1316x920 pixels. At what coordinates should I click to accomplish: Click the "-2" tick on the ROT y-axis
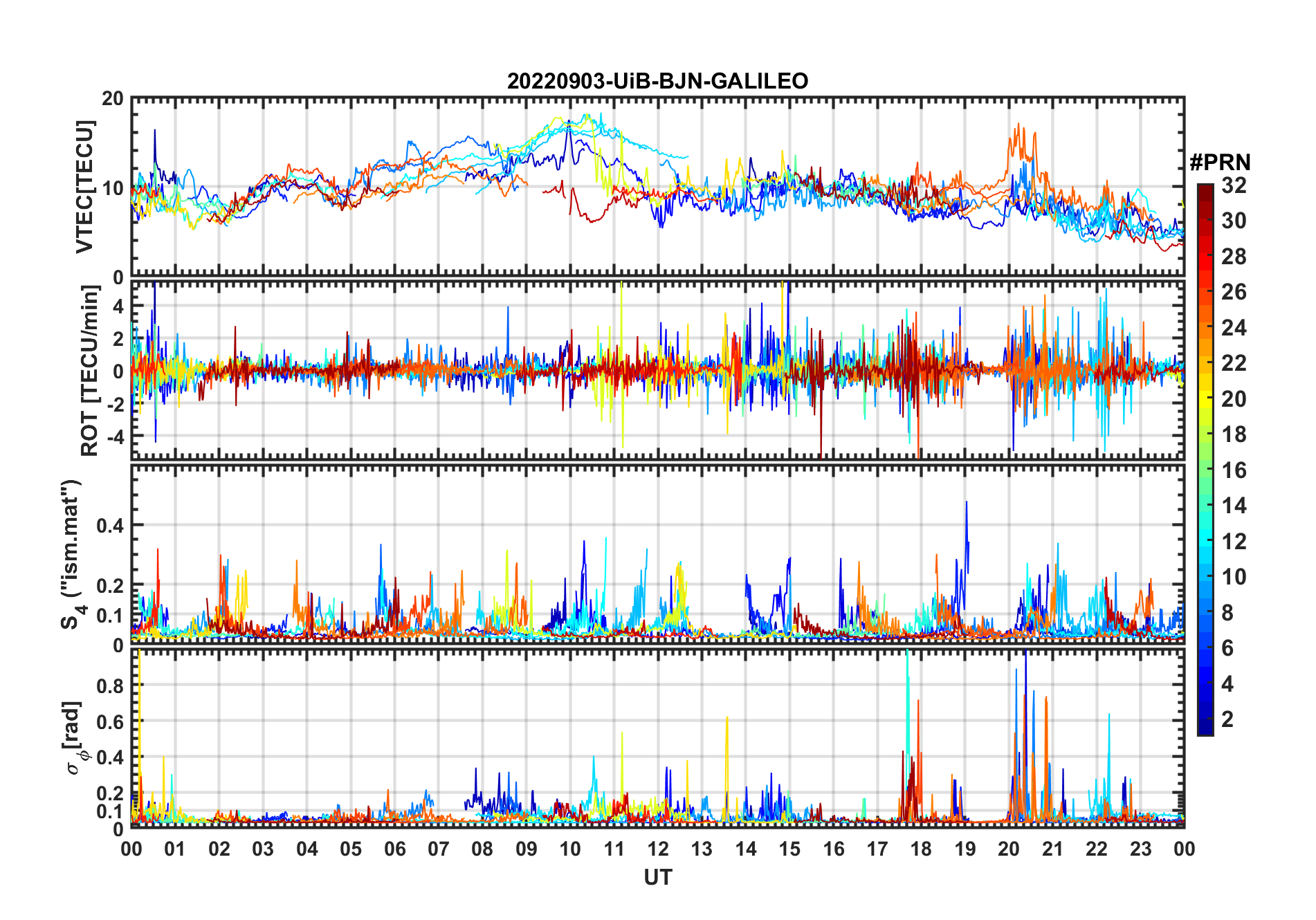pyautogui.click(x=114, y=405)
